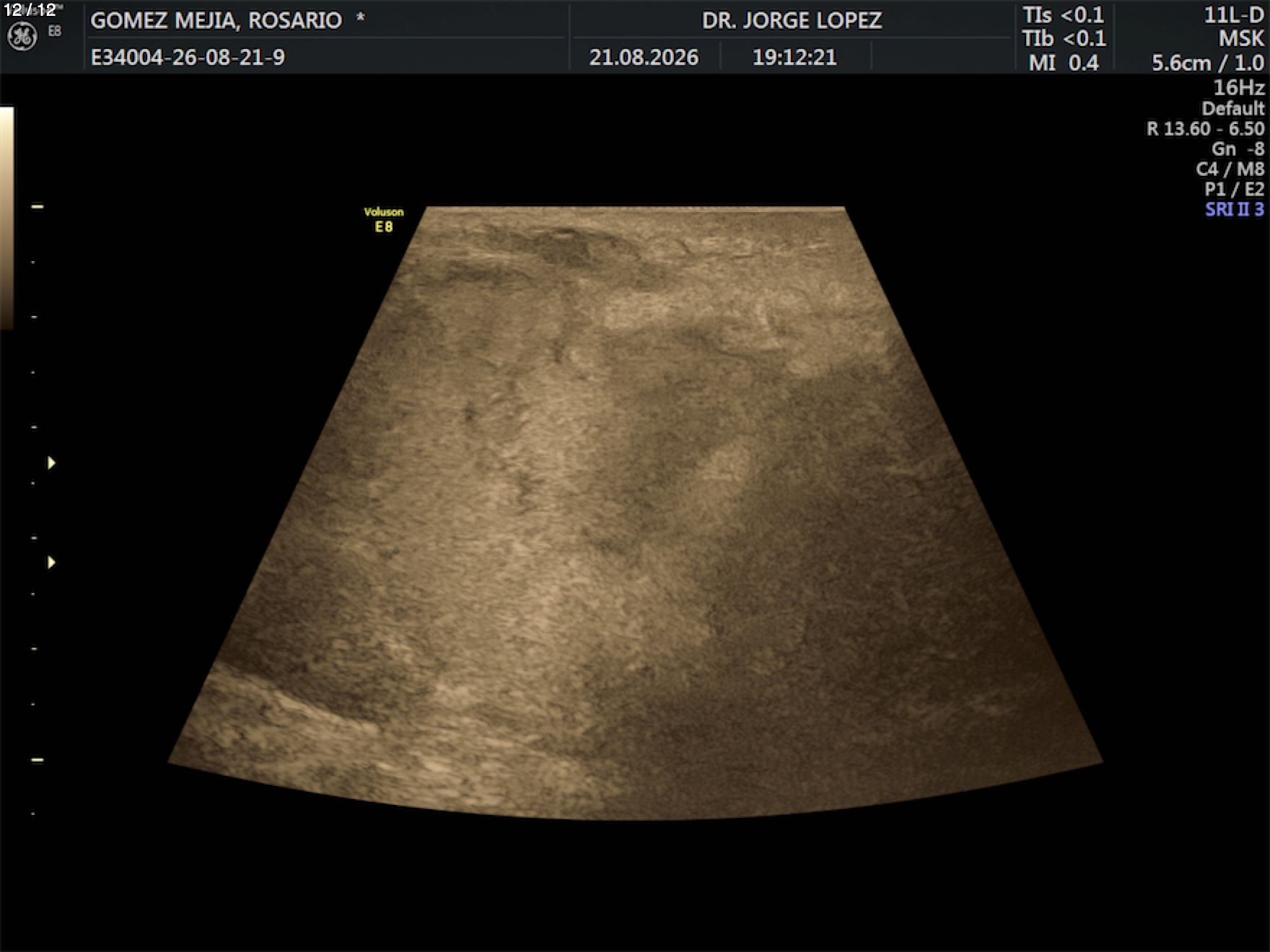Click the sepia grayscale map bar

6,219
